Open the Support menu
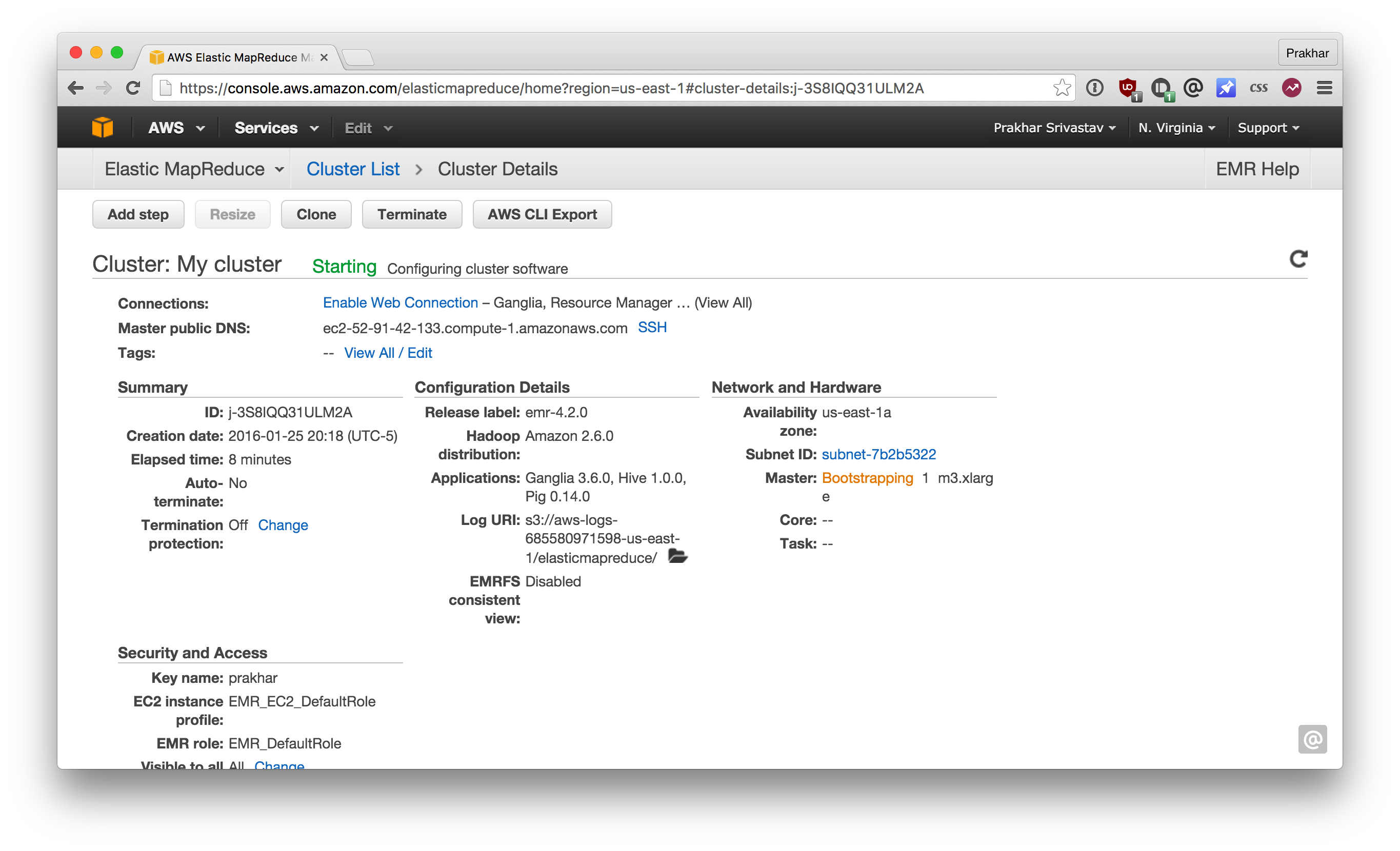The image size is (1400, 851). pos(1268,128)
